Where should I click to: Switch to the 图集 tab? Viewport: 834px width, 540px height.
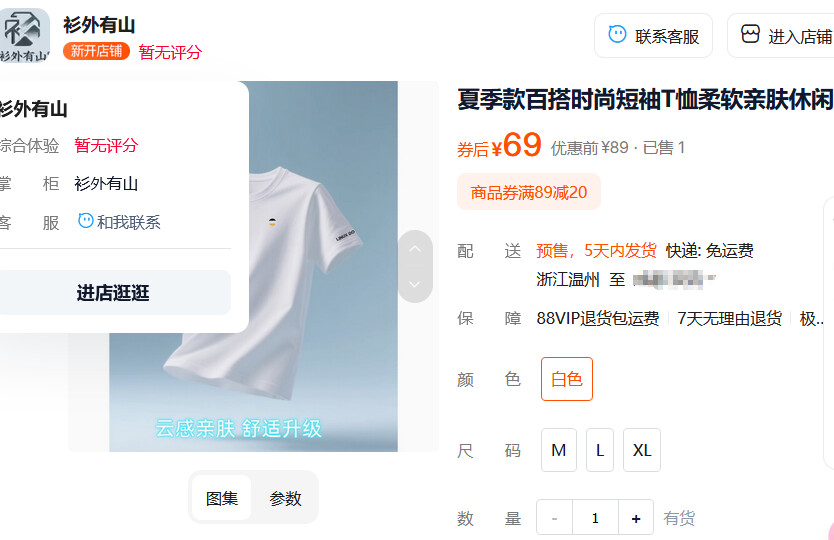222,498
